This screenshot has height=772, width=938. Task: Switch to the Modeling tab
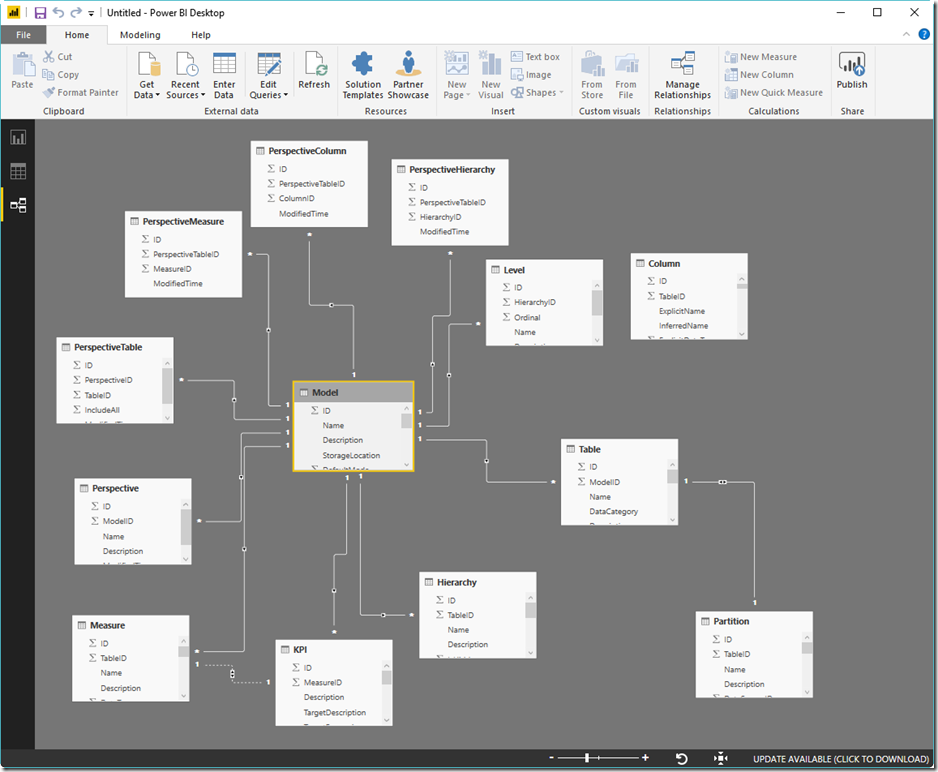tap(140, 35)
